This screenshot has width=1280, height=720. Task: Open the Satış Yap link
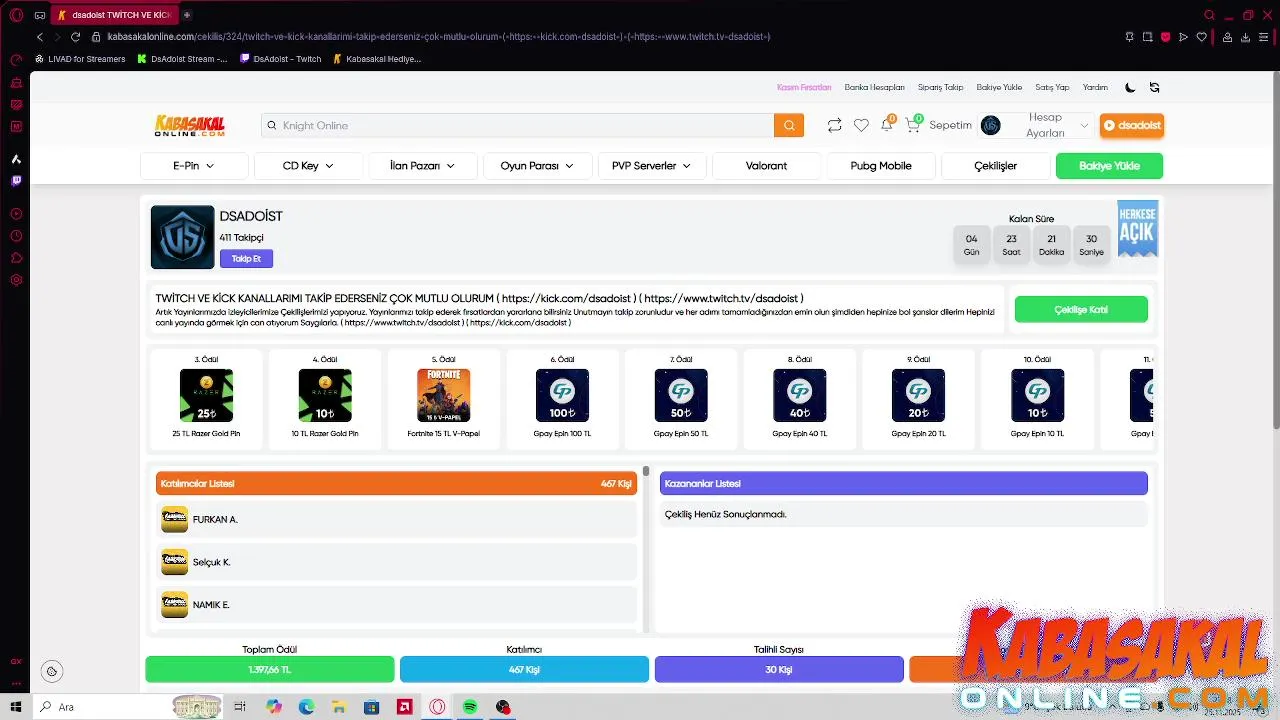[1052, 87]
